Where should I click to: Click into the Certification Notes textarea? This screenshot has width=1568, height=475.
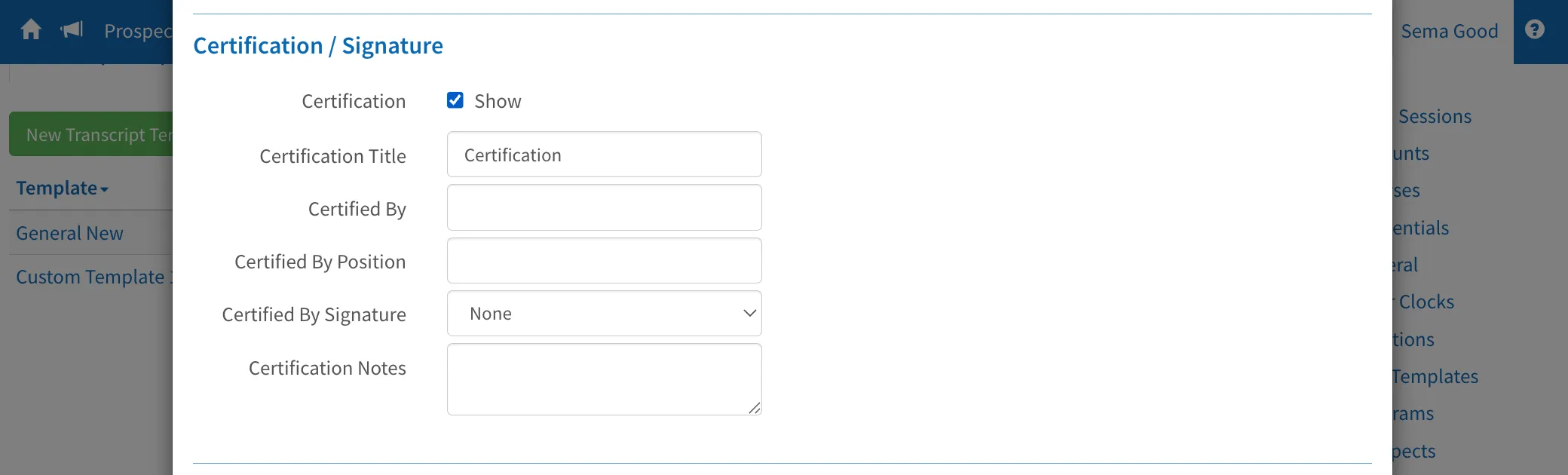605,379
